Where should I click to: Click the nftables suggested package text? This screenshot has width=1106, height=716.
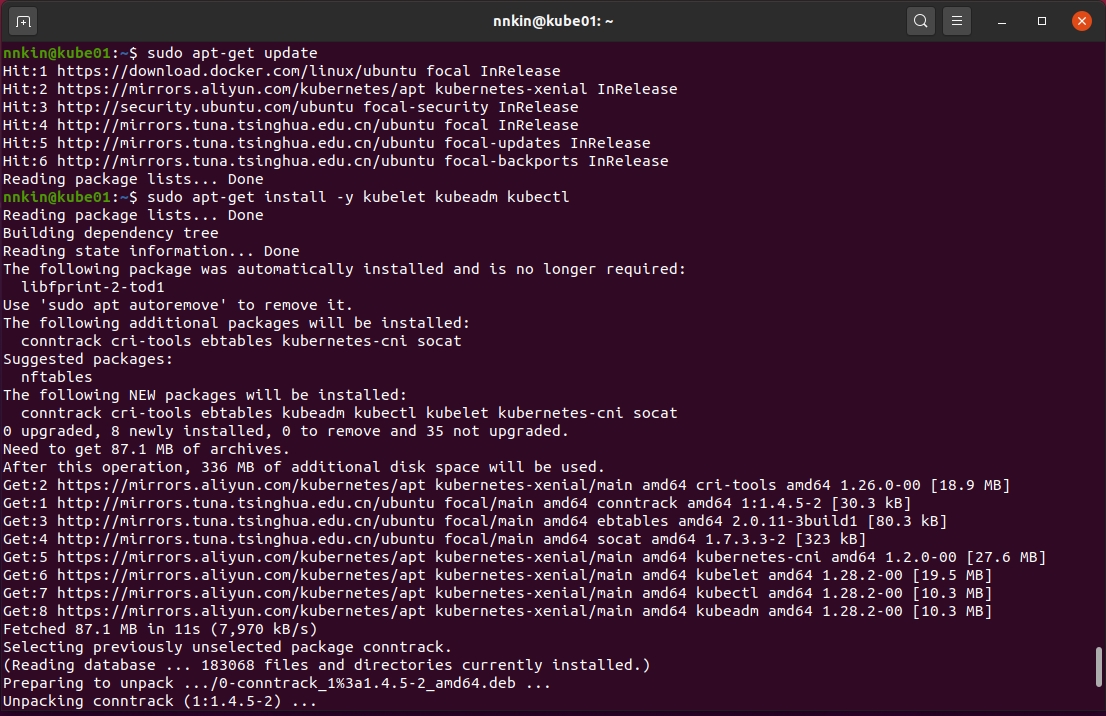(x=56, y=377)
